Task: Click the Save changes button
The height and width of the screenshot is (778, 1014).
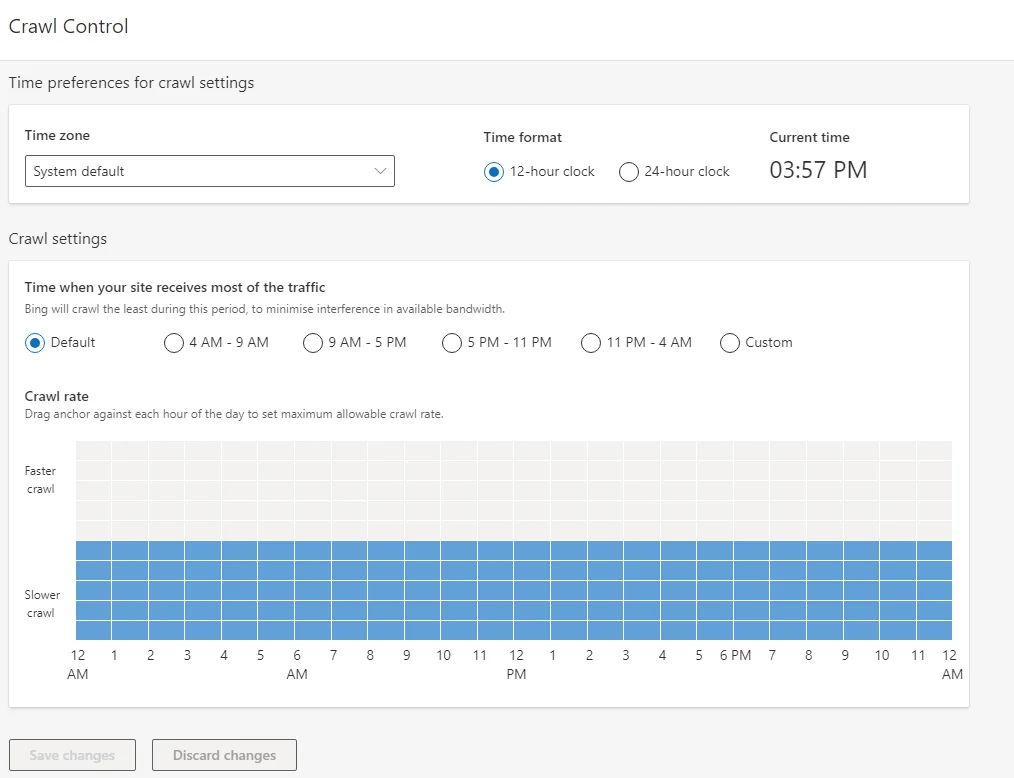Action: pos(72,755)
